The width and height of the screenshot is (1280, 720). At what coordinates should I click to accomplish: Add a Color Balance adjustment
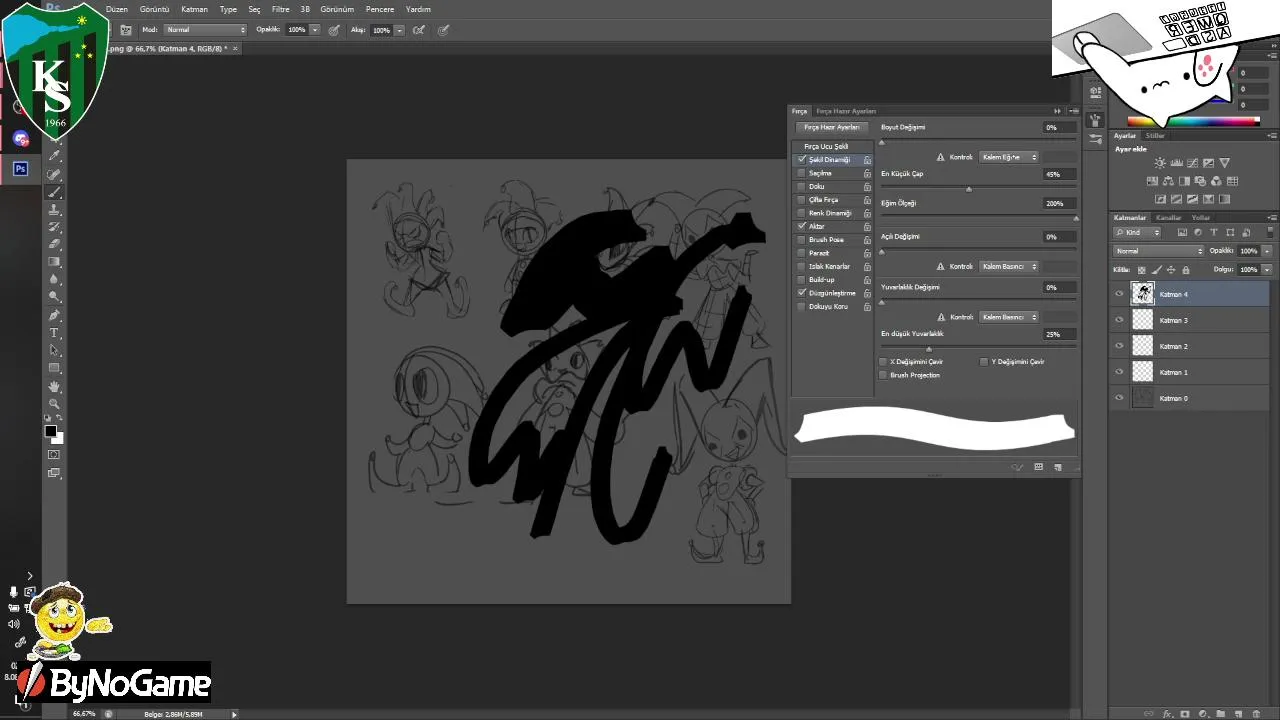(1168, 181)
